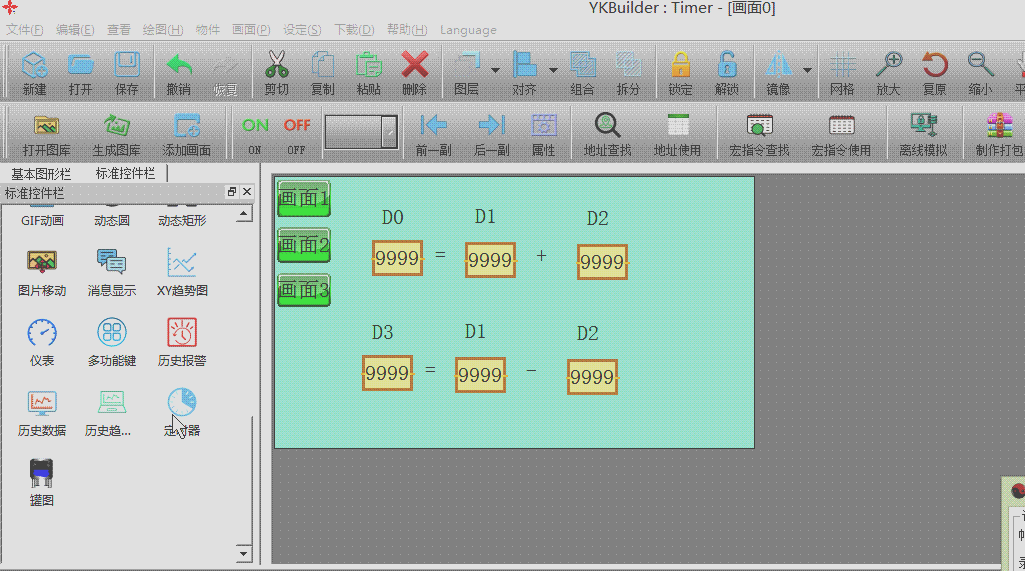
Task: Switch to the 基本图形栏 tab
Action: [41, 174]
